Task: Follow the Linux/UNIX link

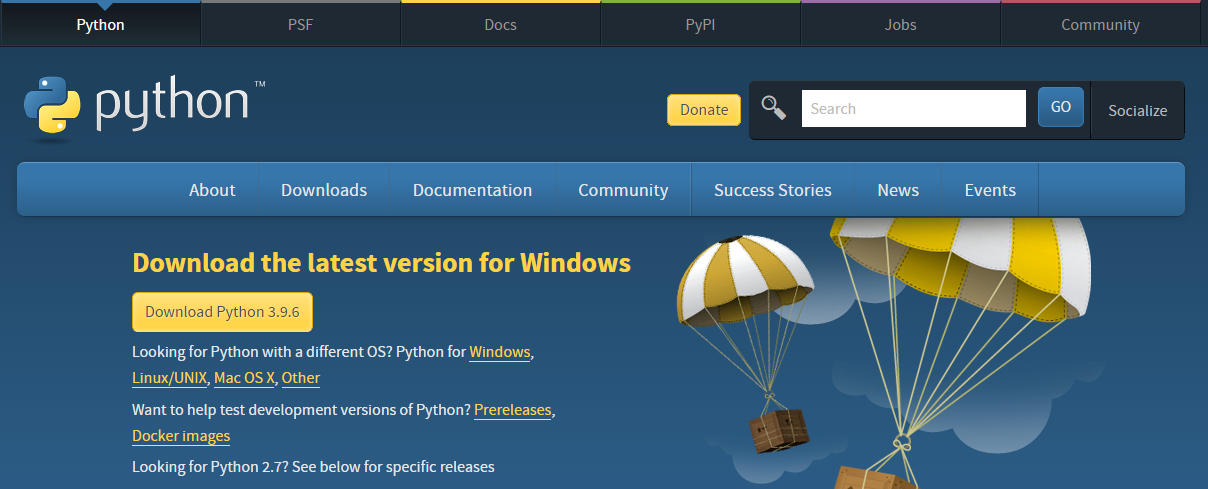Action: click(x=170, y=378)
